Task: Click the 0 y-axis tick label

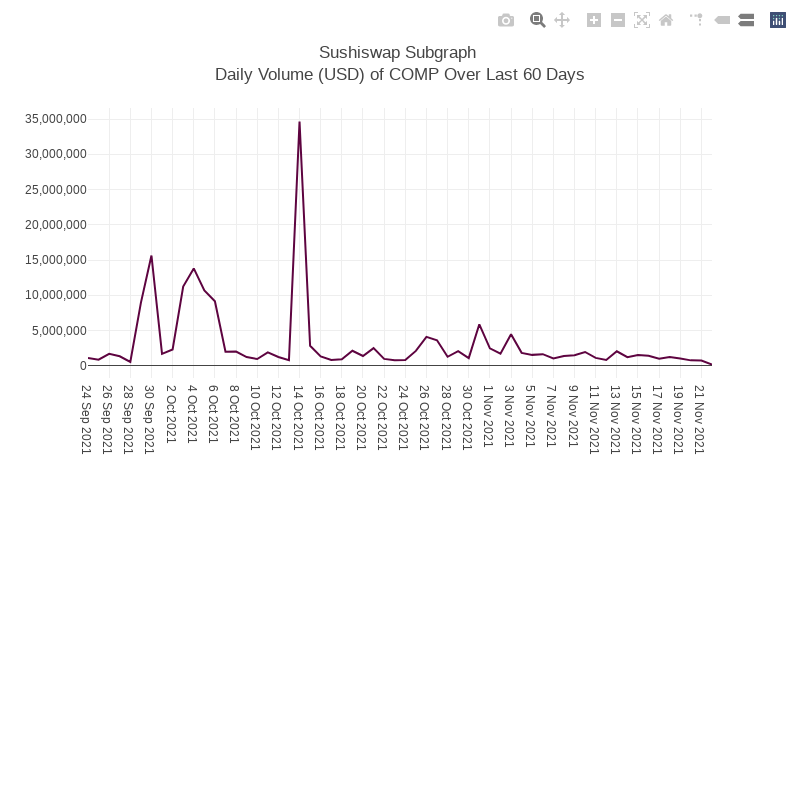Action: (x=83, y=366)
